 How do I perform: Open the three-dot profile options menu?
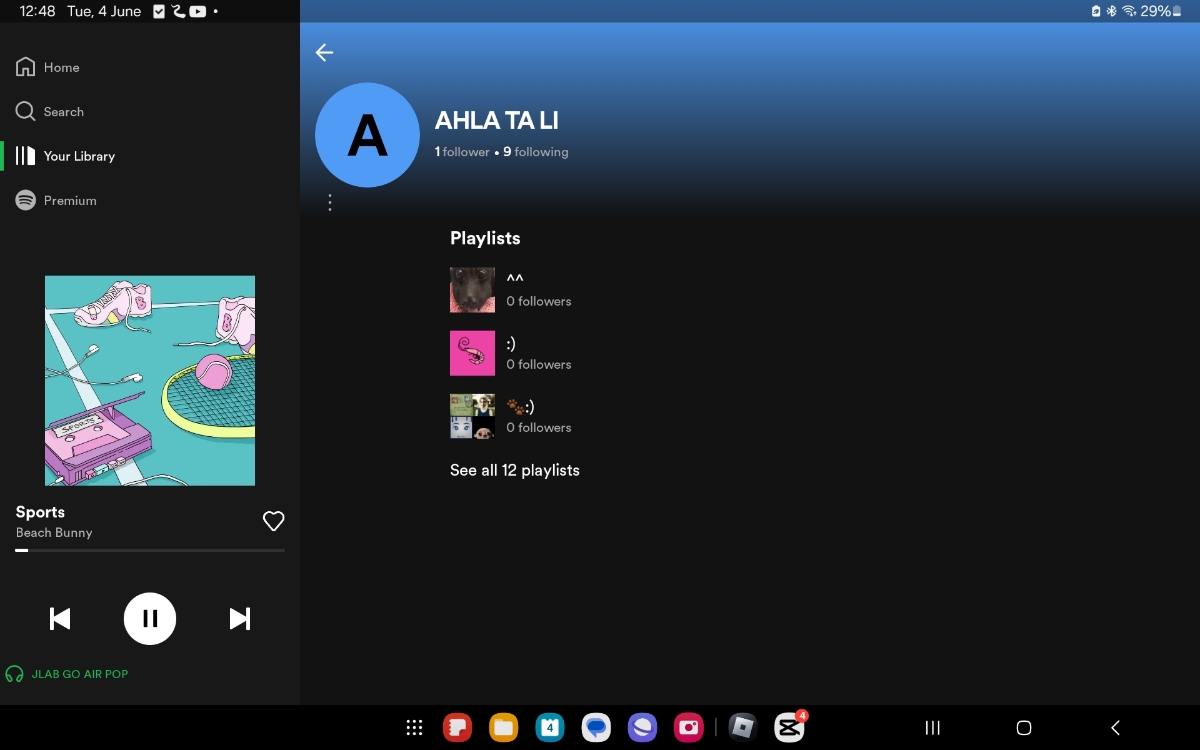point(330,203)
